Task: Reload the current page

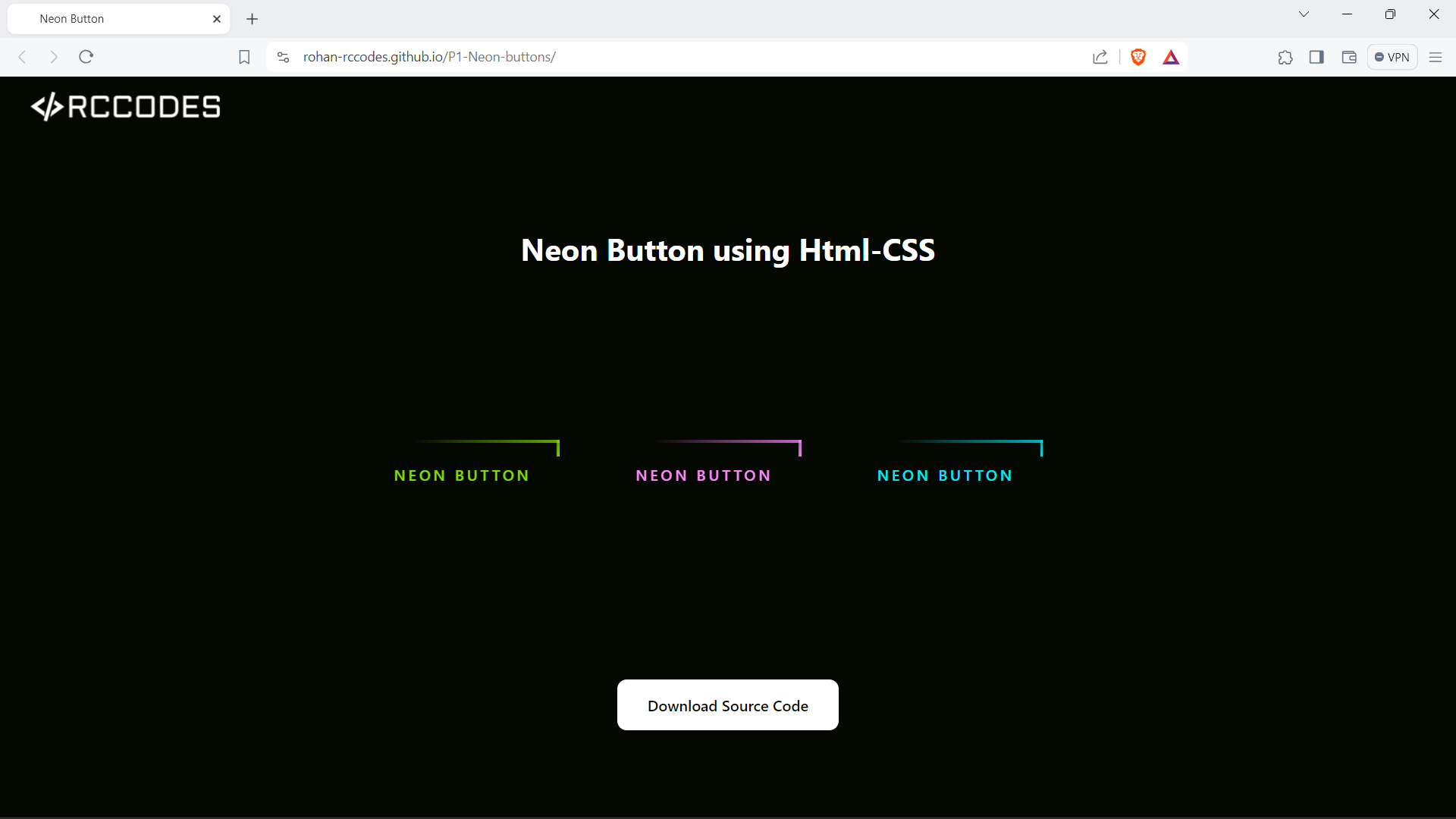Action: pos(86,57)
